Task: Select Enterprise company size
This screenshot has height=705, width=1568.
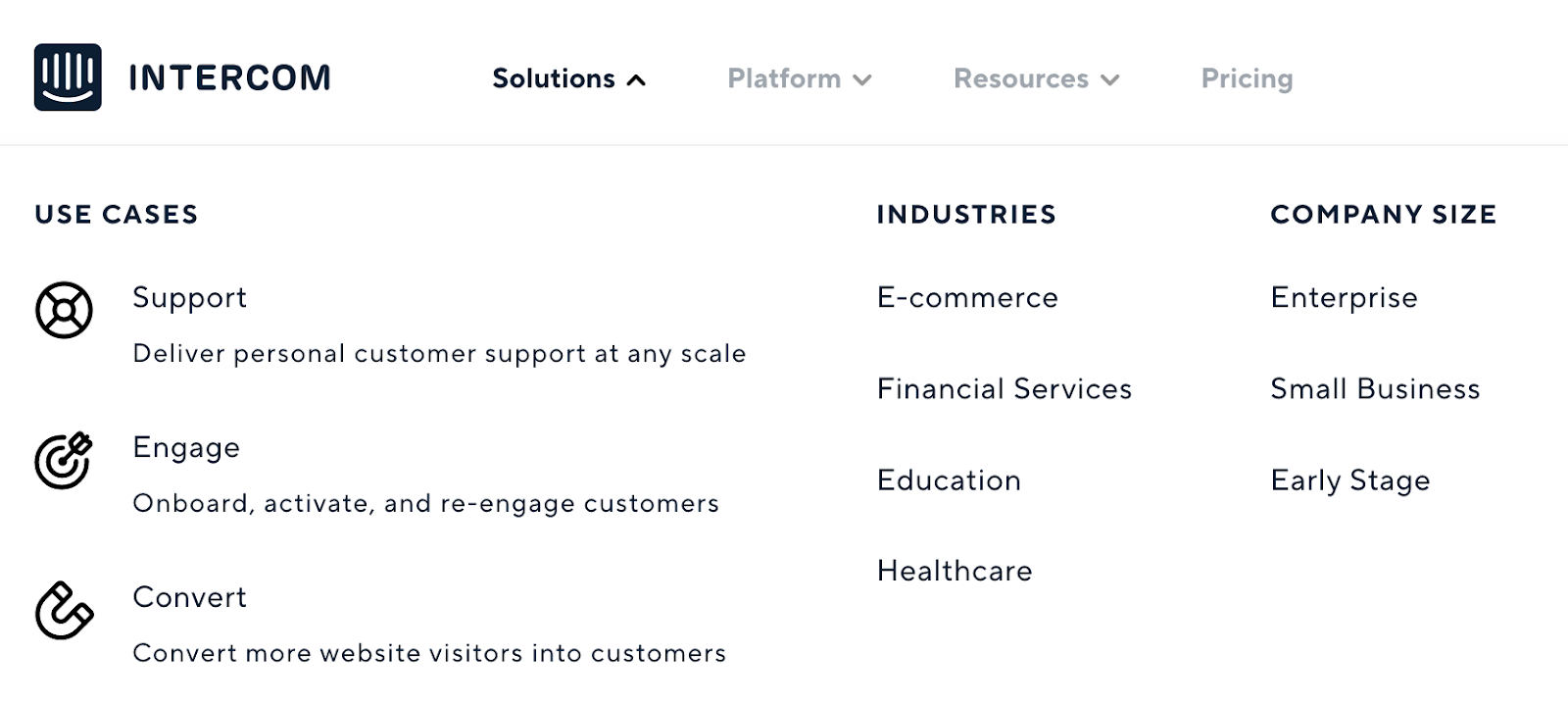Action: [1344, 298]
